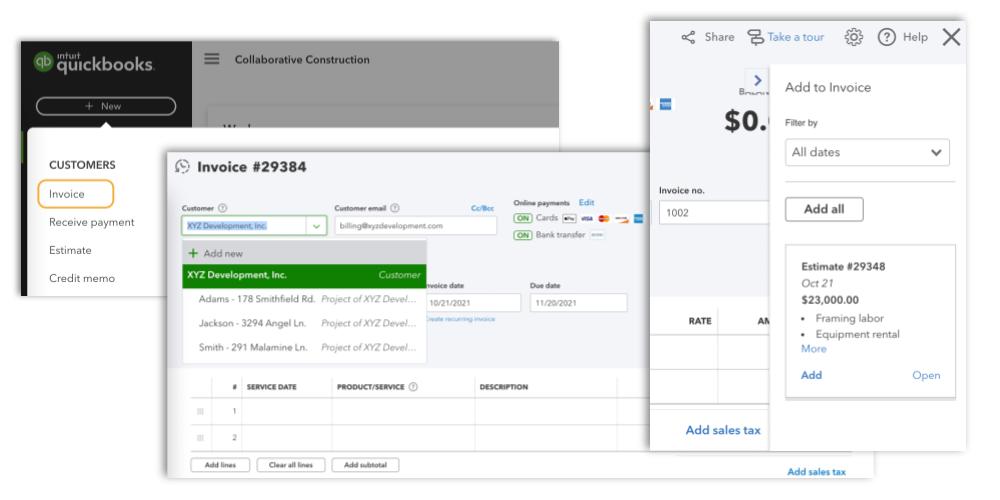Image resolution: width=1000 pixels, height=500 pixels.
Task: Click the DESCRIPTION column header
Action: click(x=504, y=386)
